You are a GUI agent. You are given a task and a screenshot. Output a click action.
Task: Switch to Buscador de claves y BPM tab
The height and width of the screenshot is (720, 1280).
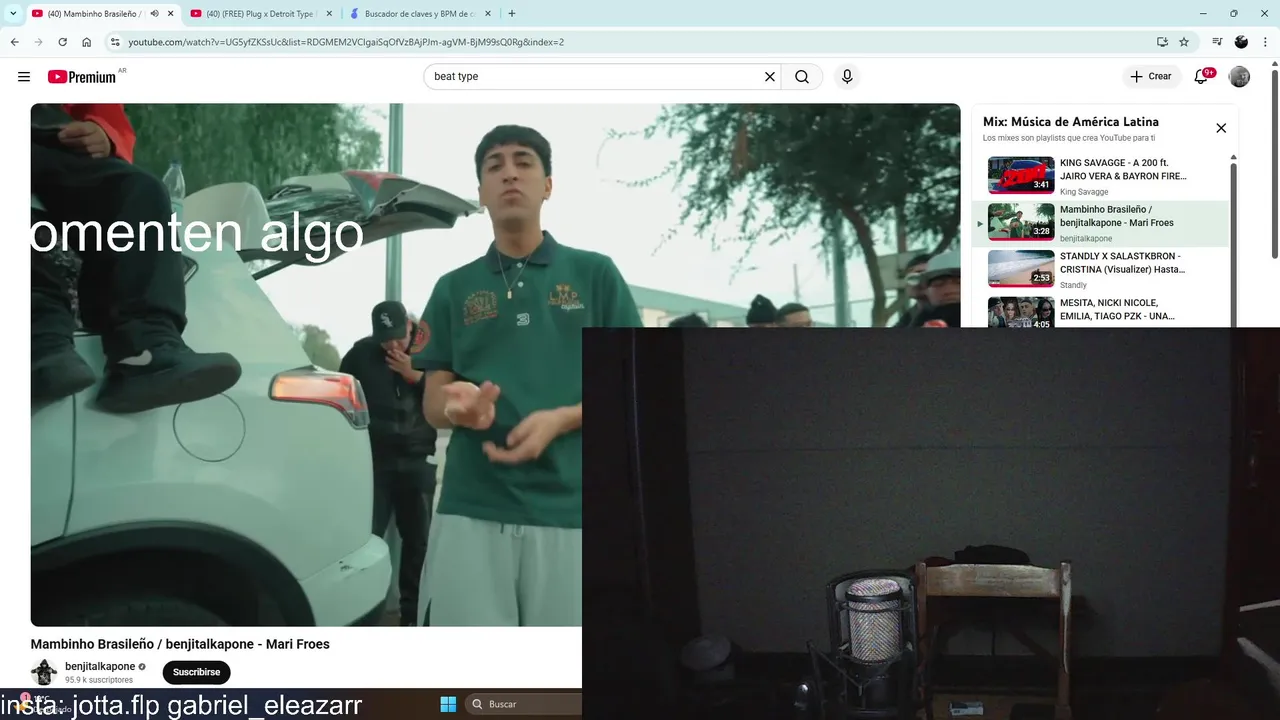click(x=418, y=14)
